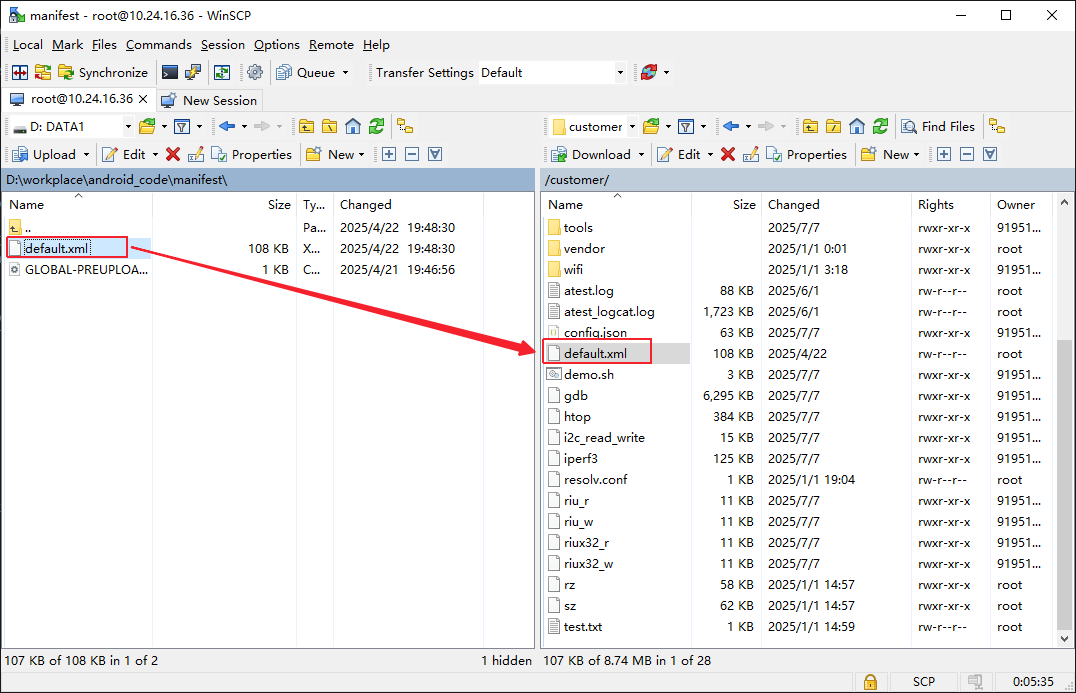The width and height of the screenshot is (1076, 693).
Task: Click Select Files plus icon in remote panel
Action: click(943, 154)
